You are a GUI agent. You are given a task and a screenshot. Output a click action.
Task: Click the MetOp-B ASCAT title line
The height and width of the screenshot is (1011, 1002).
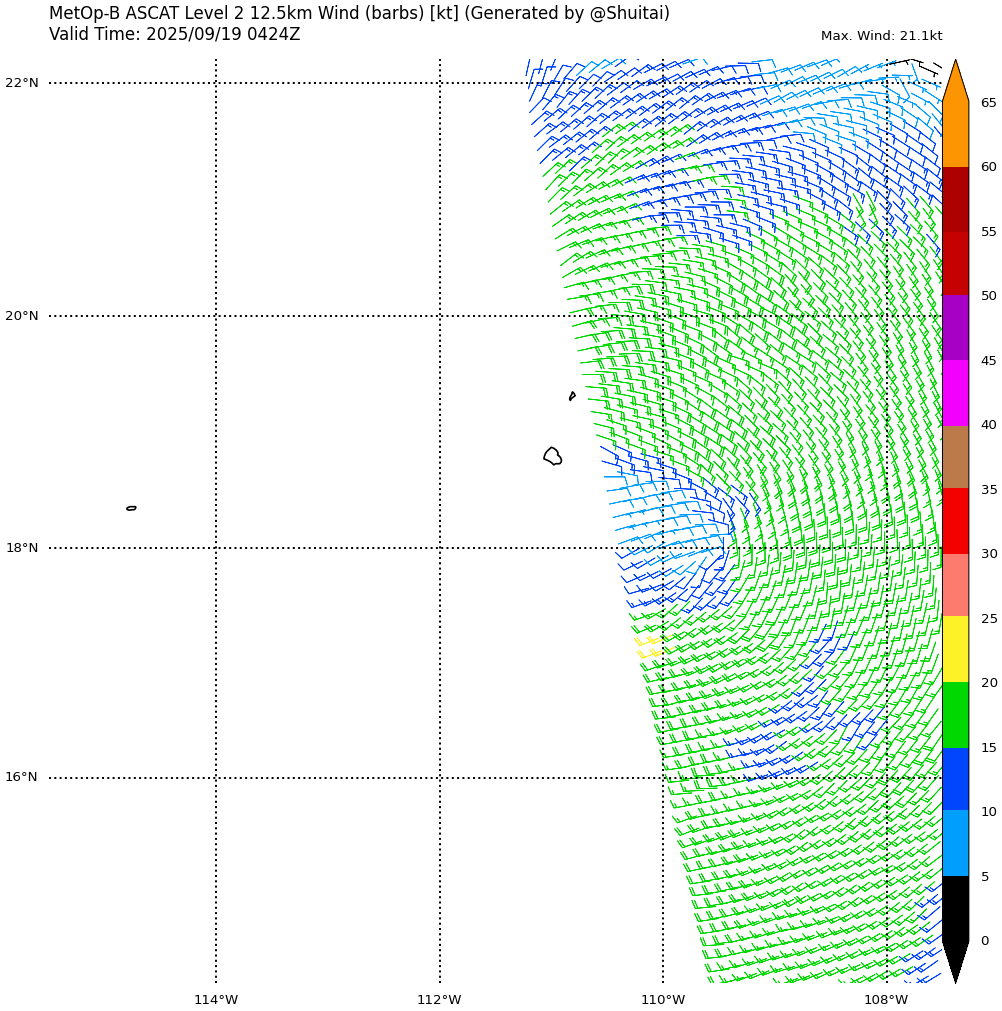point(359,13)
